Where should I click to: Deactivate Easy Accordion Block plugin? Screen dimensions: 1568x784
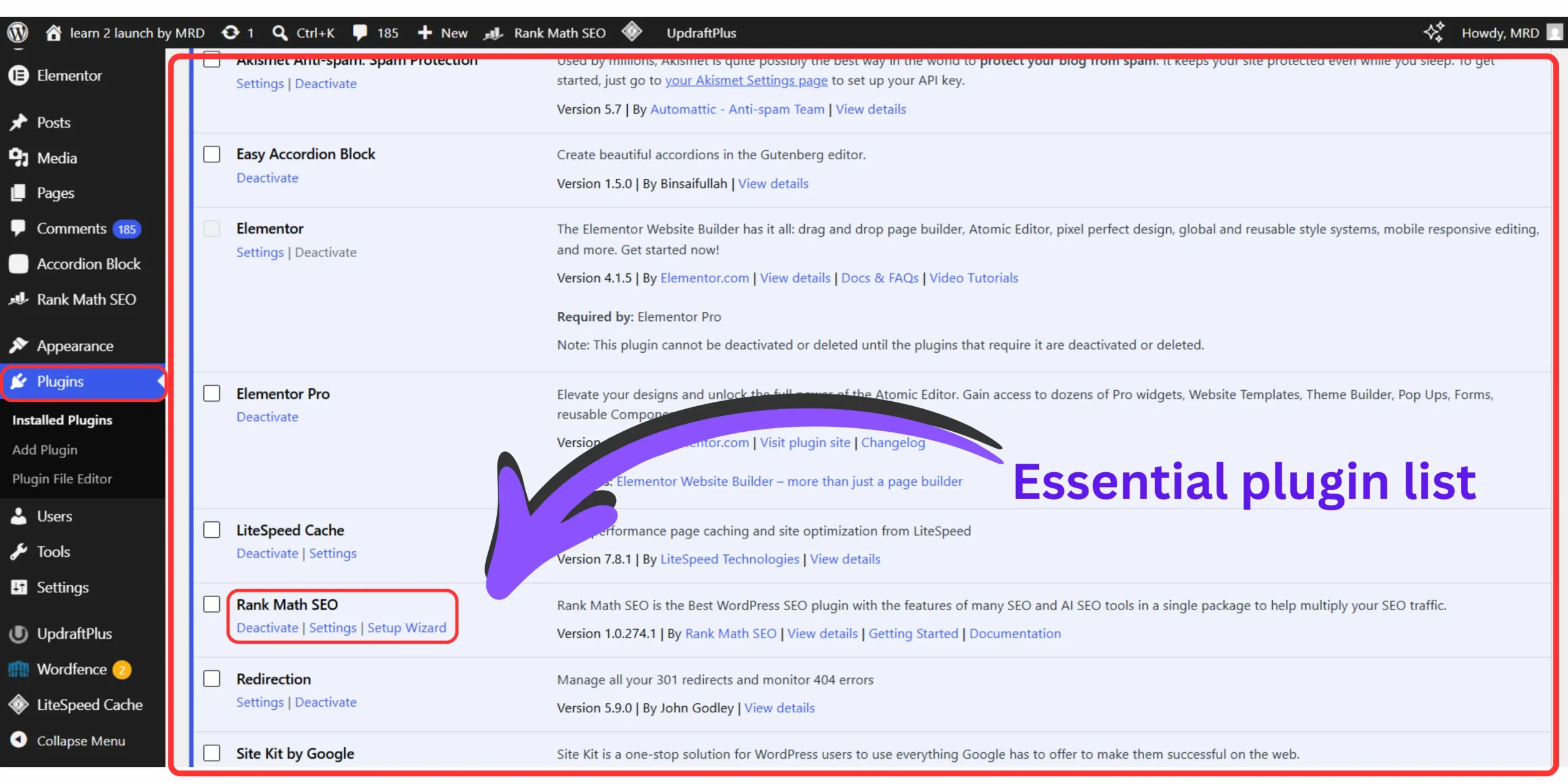click(x=268, y=178)
